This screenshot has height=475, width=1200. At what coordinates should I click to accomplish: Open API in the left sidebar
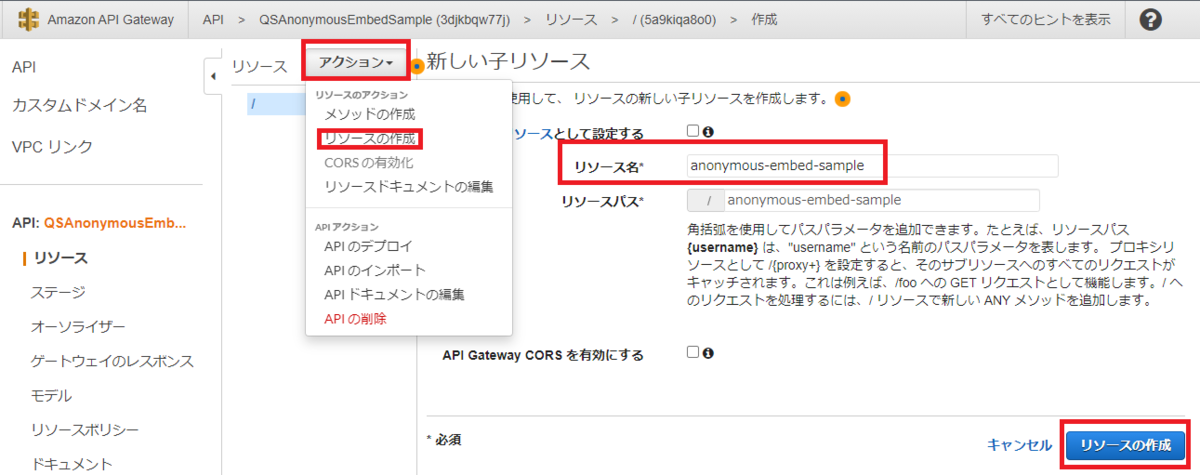24,67
